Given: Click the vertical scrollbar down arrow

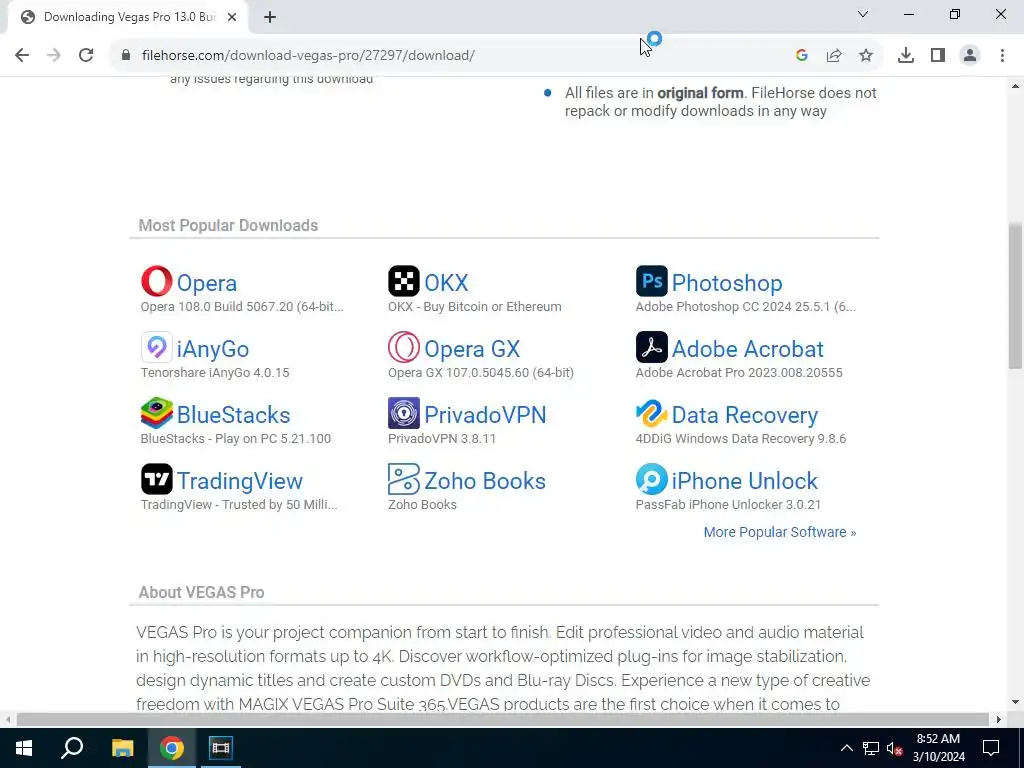Looking at the screenshot, I should tap(1015, 702).
